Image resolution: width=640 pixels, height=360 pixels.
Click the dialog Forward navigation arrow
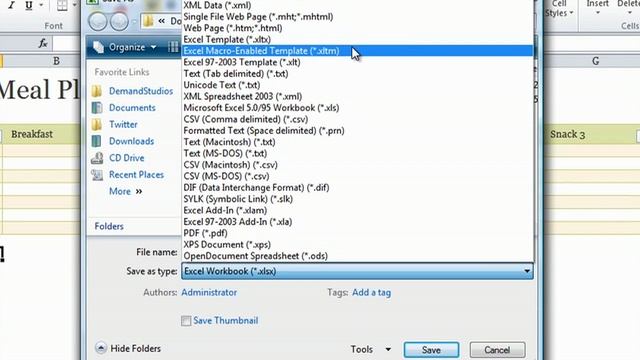[119, 21]
